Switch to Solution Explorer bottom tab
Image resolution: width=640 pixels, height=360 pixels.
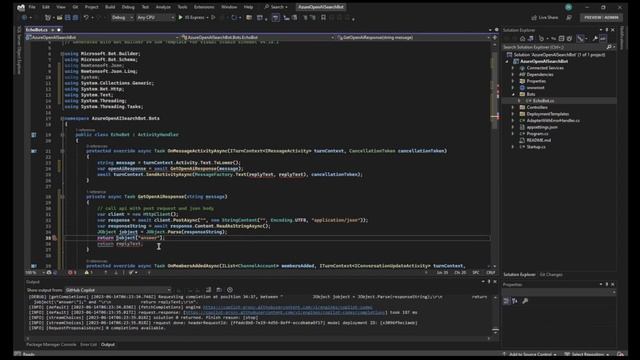click(x=519, y=275)
